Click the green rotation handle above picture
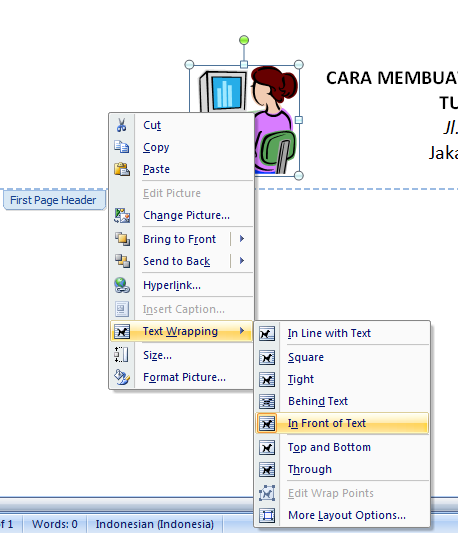The width and height of the screenshot is (458, 533). (244, 40)
